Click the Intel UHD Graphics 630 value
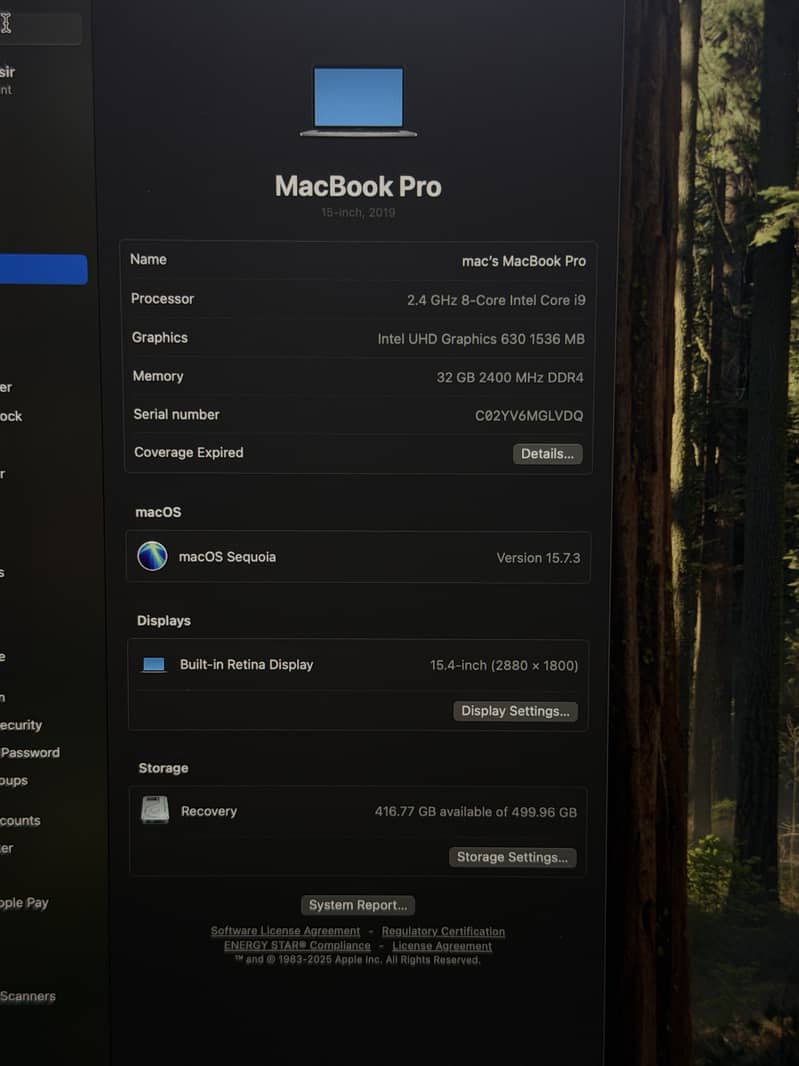 [x=481, y=339]
